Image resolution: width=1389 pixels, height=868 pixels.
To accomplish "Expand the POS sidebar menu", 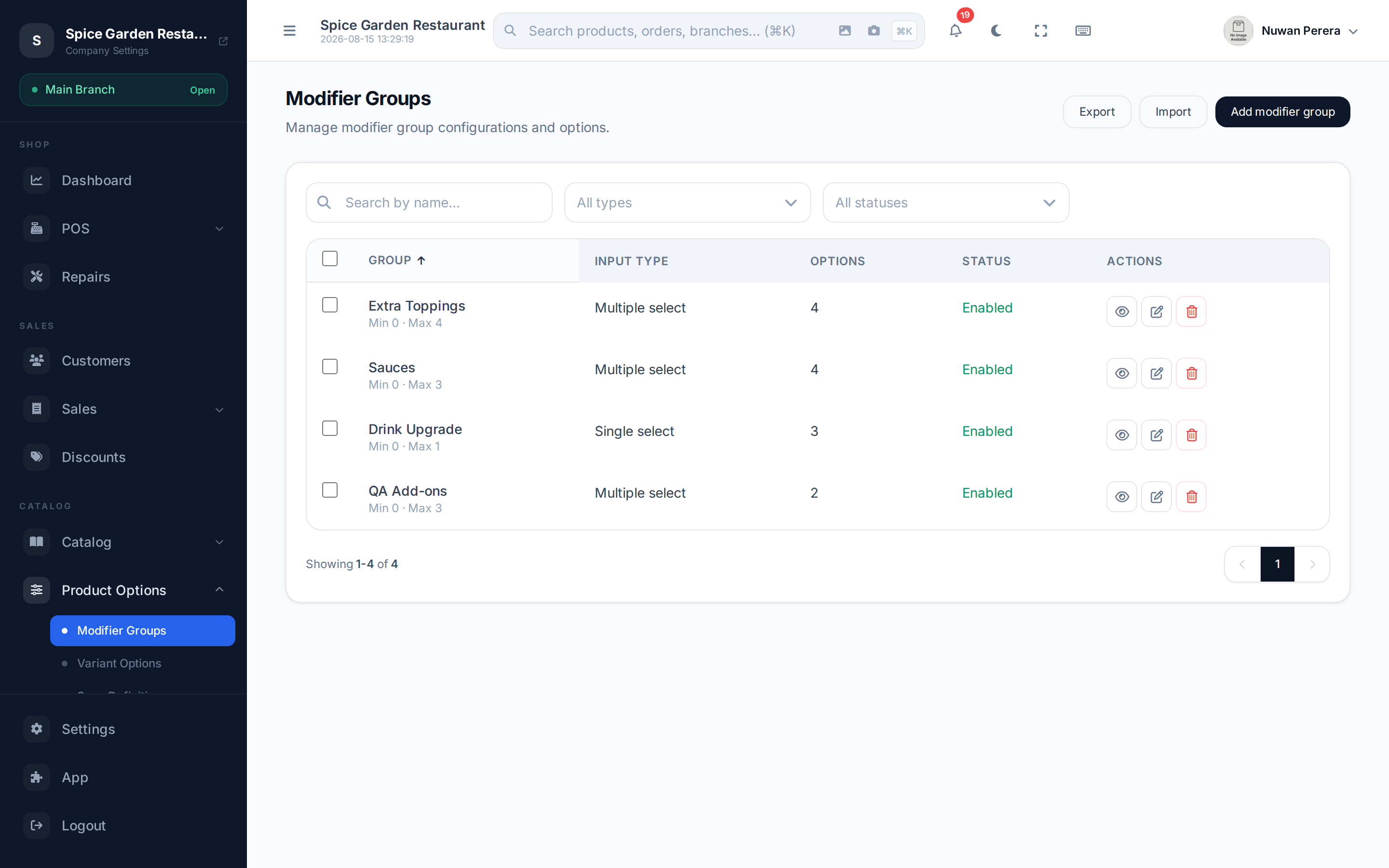I will [123, 229].
